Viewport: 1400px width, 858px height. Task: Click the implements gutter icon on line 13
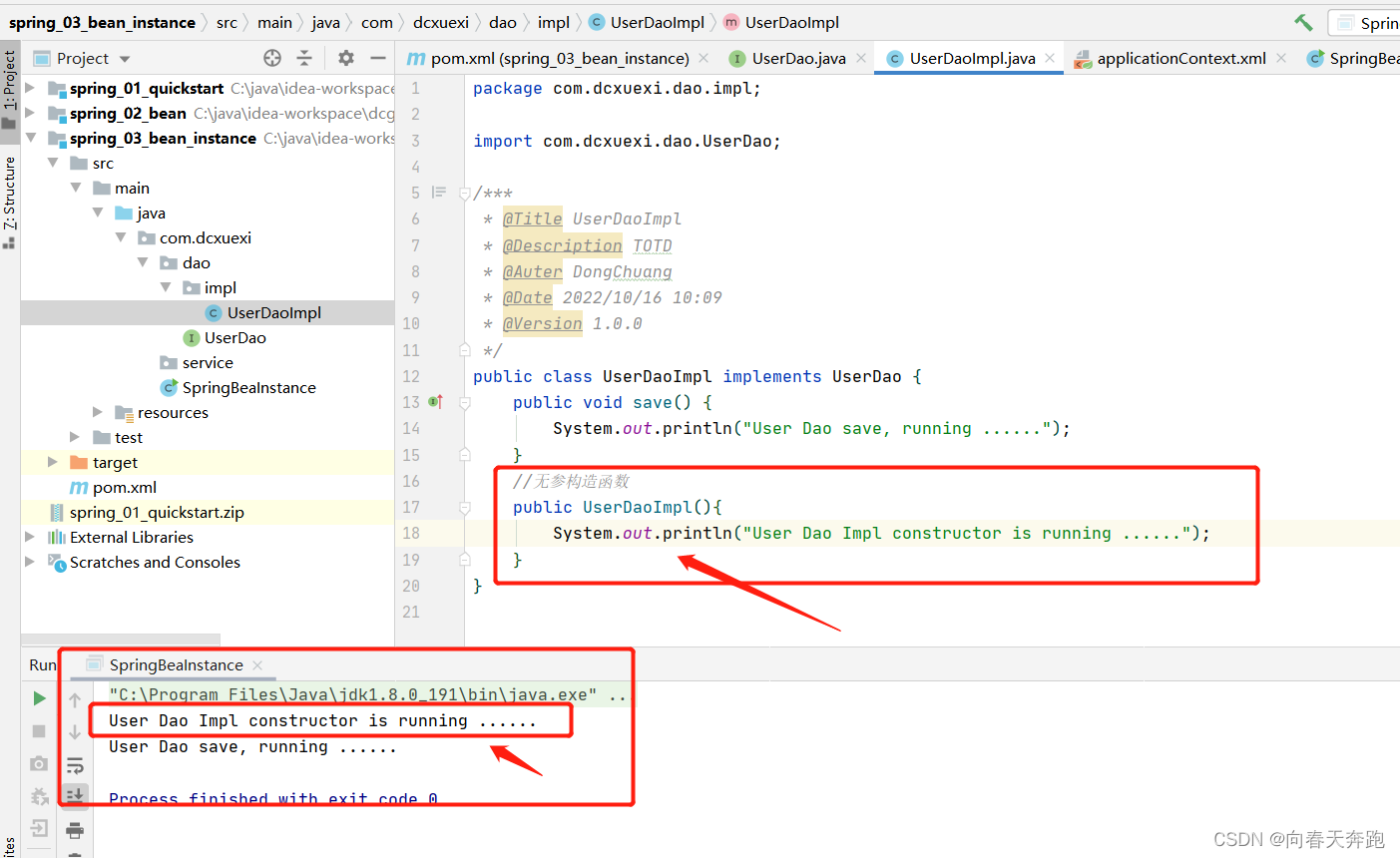pyautogui.click(x=435, y=402)
